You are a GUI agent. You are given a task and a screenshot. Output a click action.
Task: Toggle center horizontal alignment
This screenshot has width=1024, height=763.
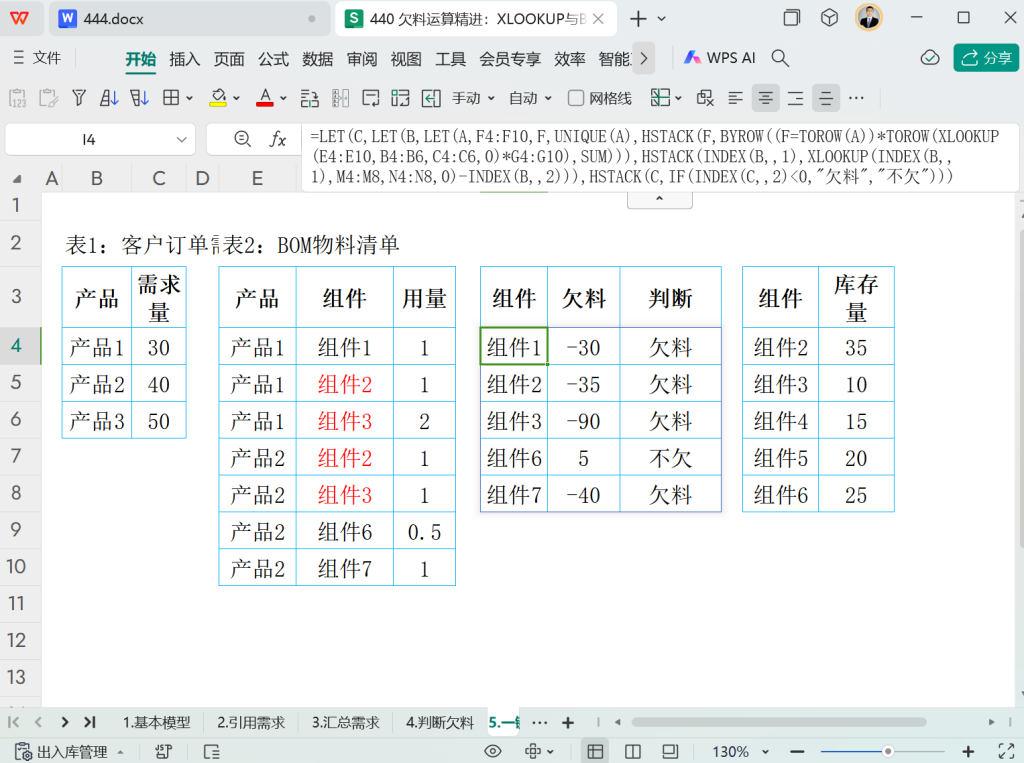click(765, 98)
